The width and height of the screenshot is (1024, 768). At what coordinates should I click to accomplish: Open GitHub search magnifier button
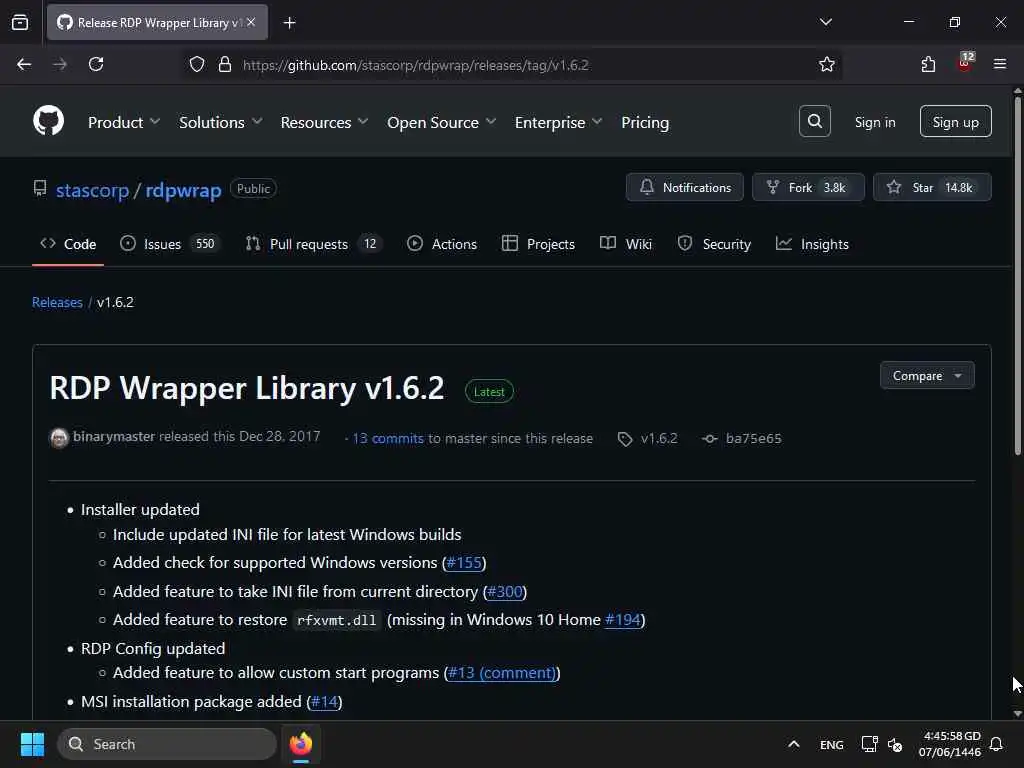(x=814, y=121)
